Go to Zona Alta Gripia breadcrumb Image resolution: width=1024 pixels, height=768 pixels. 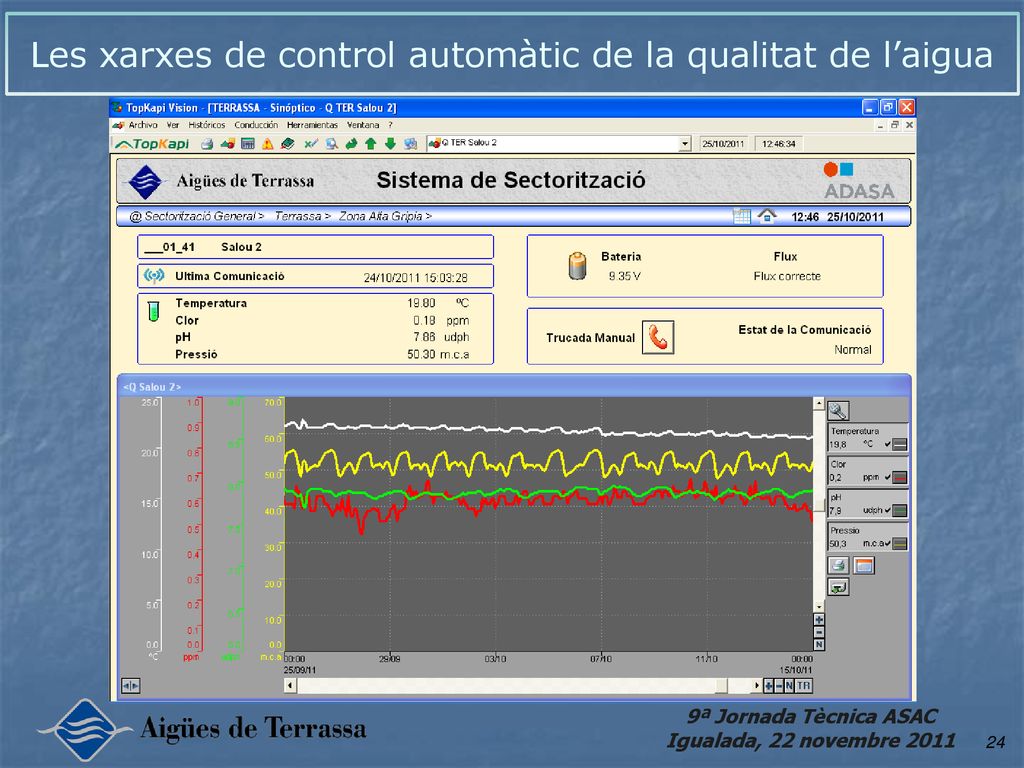385,216
